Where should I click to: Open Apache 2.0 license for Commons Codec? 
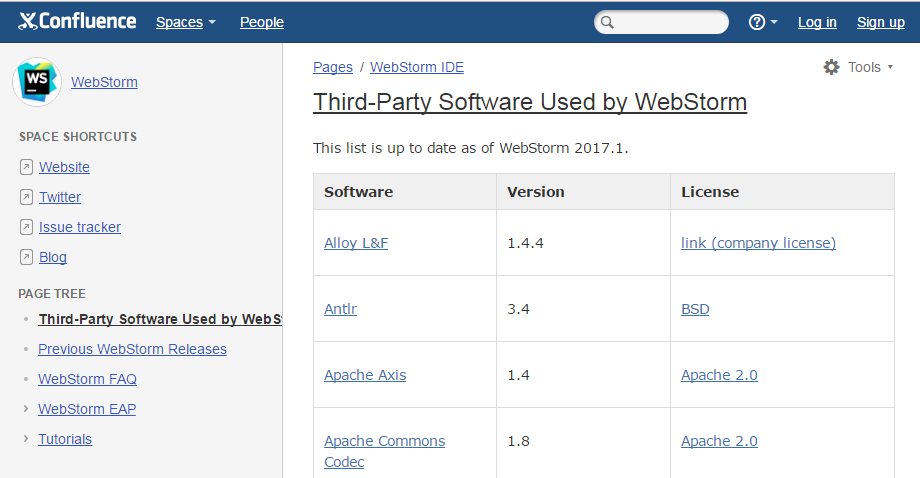coord(719,441)
